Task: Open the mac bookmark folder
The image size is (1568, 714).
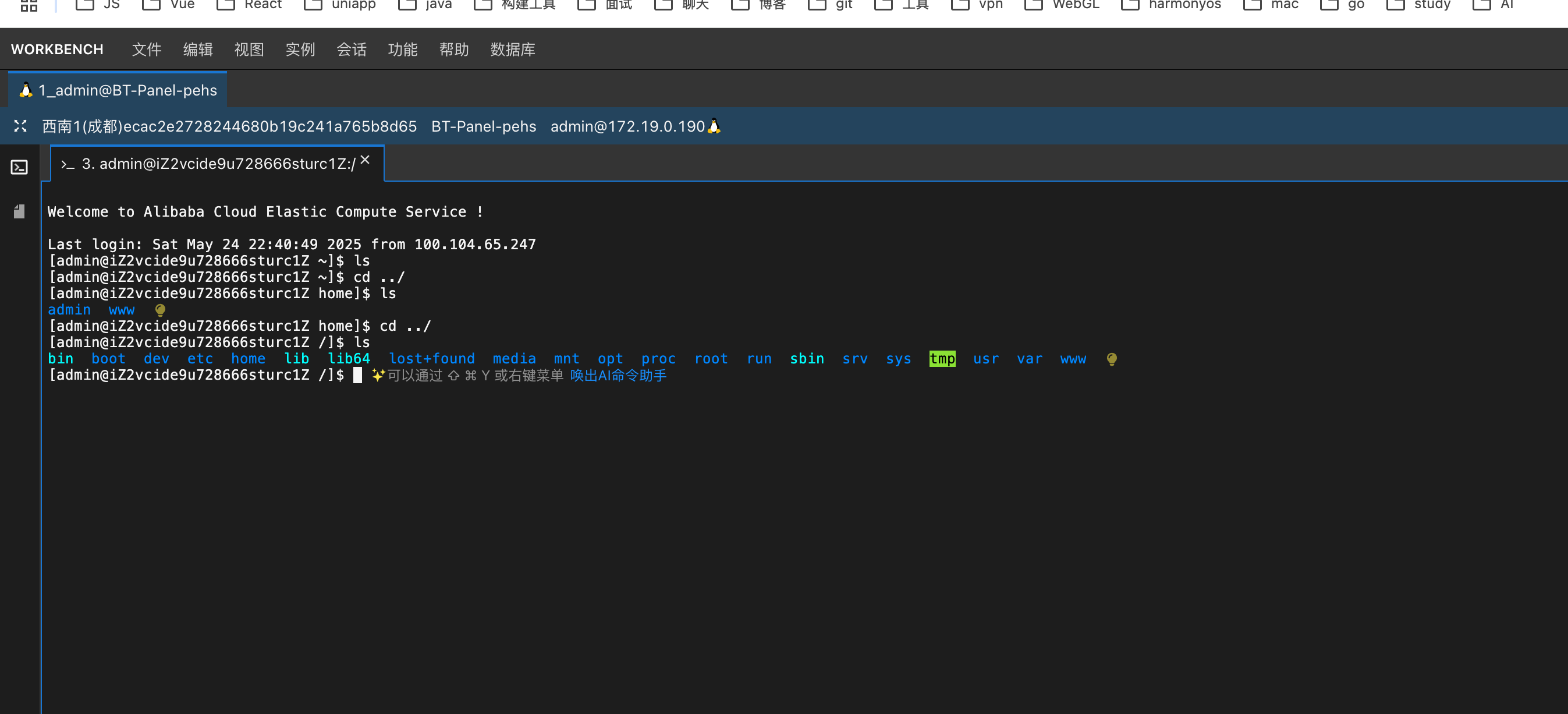Action: [1271, 5]
